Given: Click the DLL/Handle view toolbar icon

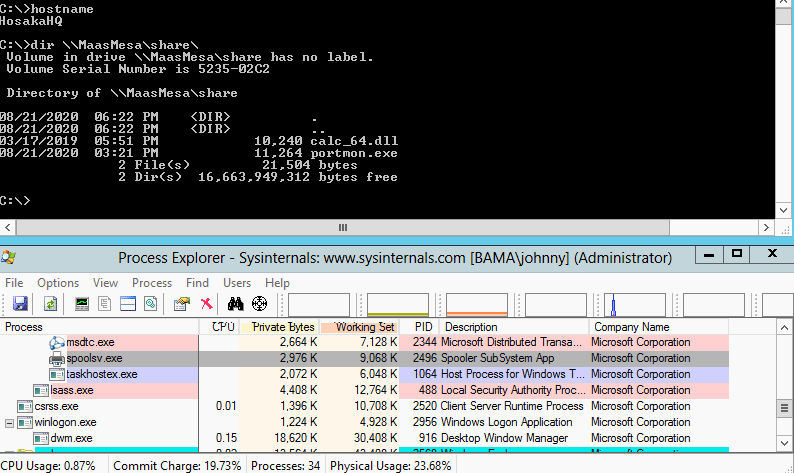Looking at the screenshot, I should [x=150, y=304].
